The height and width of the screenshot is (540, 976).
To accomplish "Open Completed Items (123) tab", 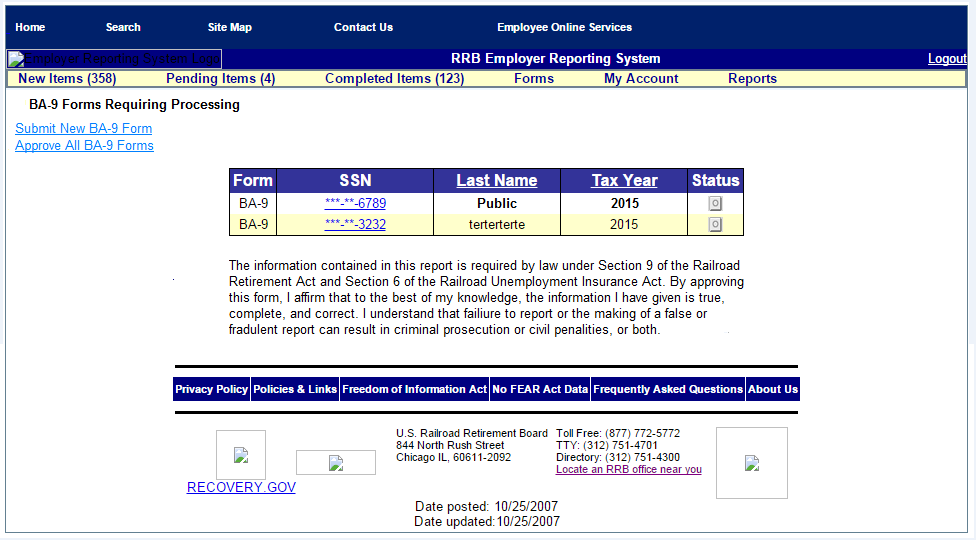I will point(394,79).
